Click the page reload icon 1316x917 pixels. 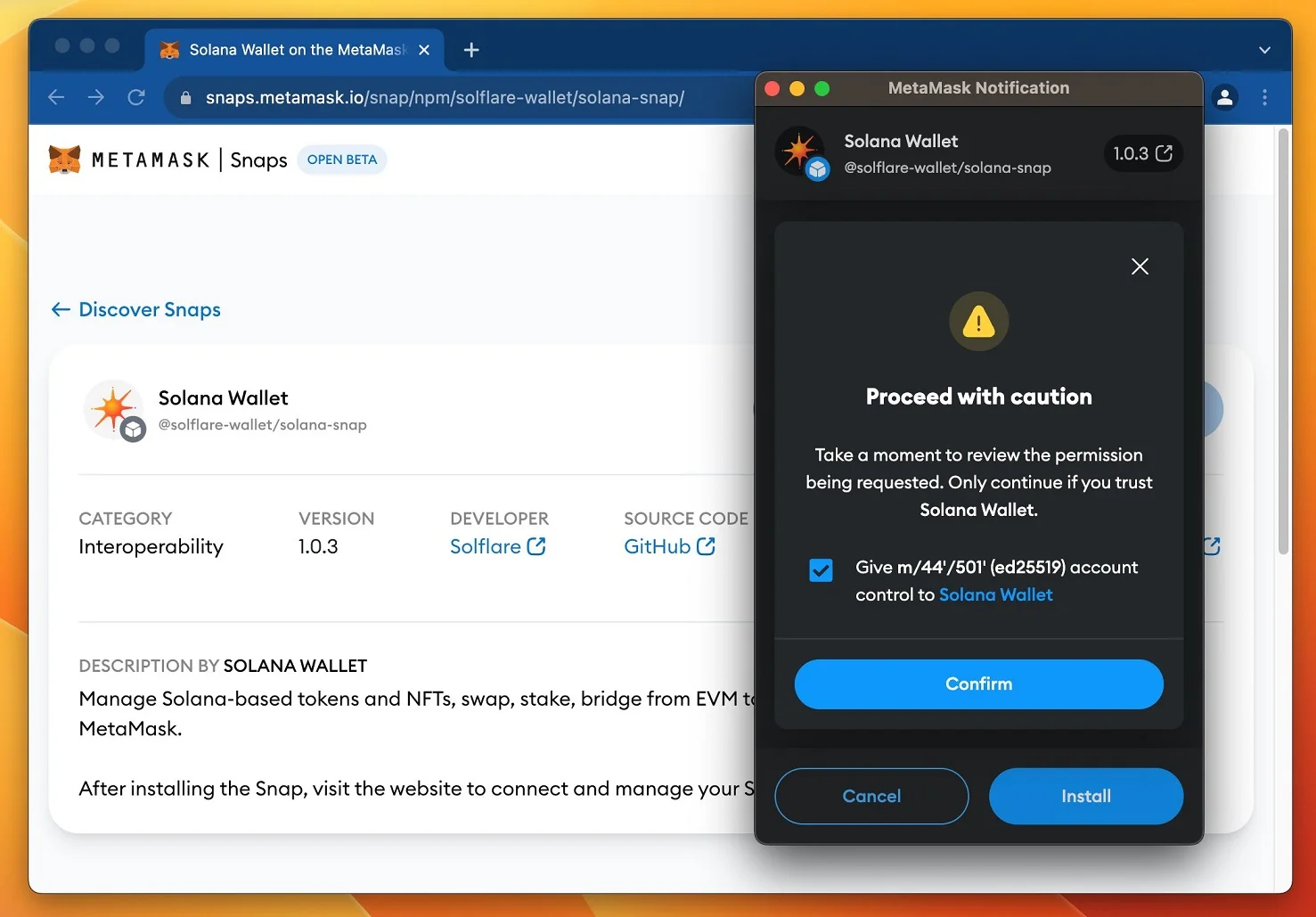pyautogui.click(x=135, y=97)
